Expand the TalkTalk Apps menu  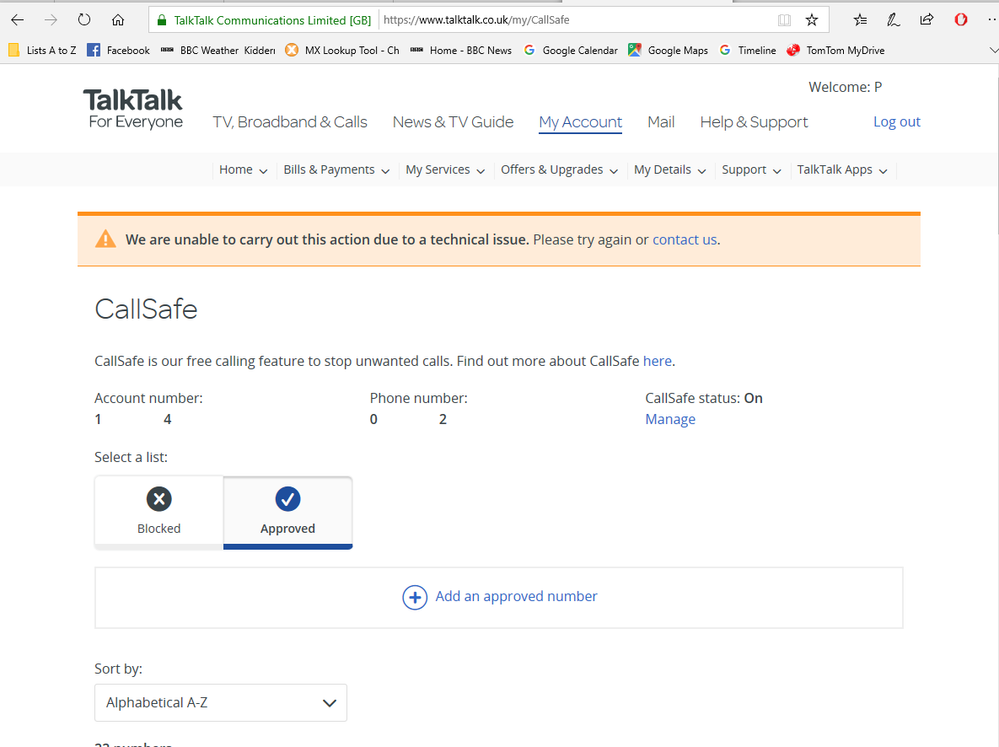point(843,170)
